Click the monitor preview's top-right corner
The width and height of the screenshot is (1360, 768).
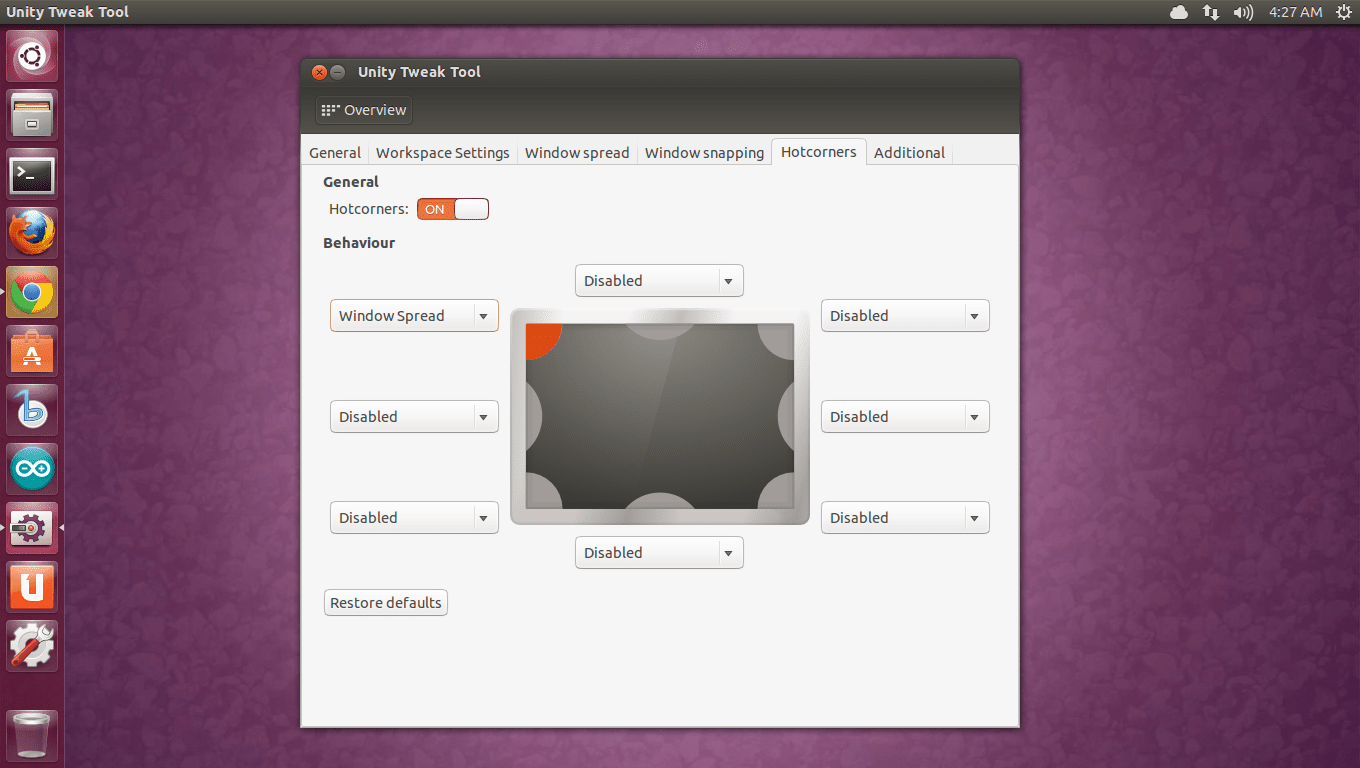(x=778, y=340)
